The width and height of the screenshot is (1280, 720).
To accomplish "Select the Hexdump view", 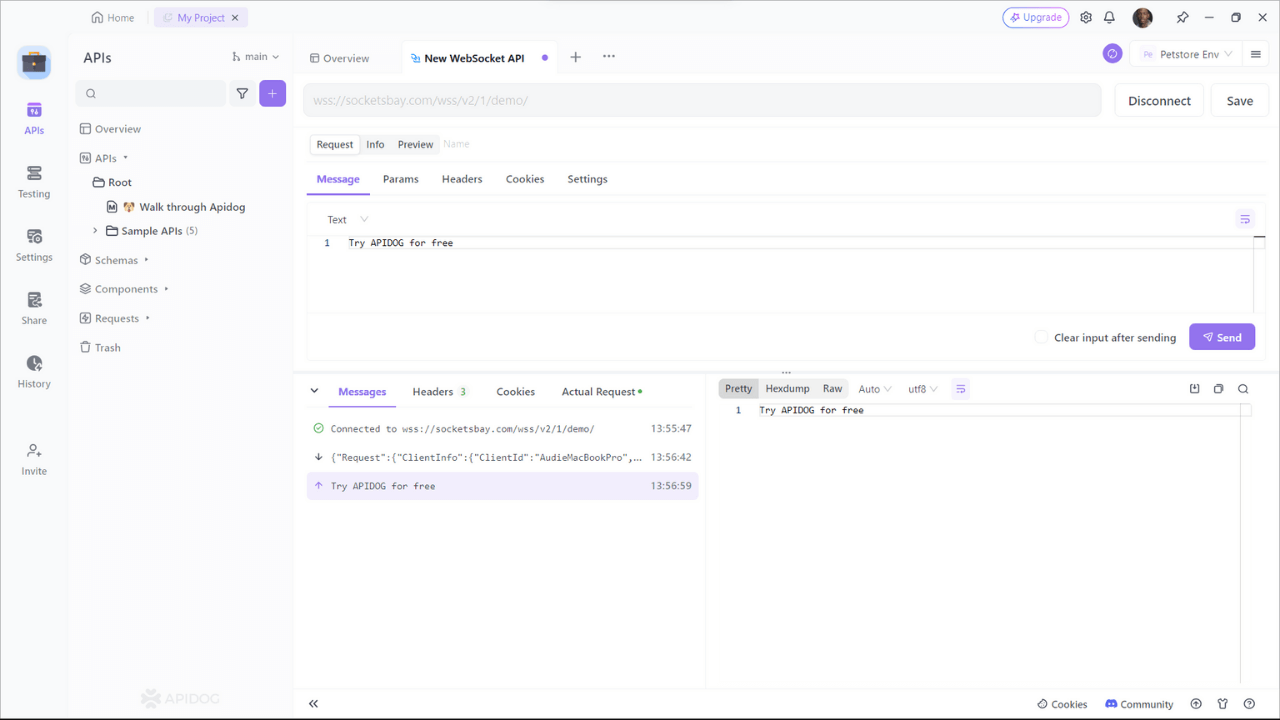I will click(x=787, y=389).
